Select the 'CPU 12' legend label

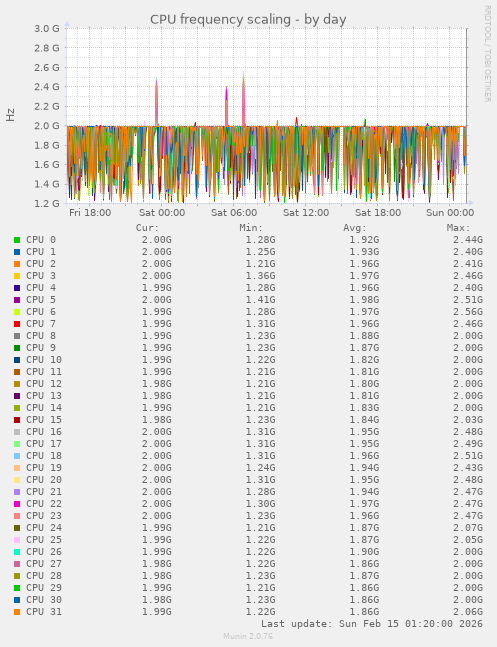44,384
